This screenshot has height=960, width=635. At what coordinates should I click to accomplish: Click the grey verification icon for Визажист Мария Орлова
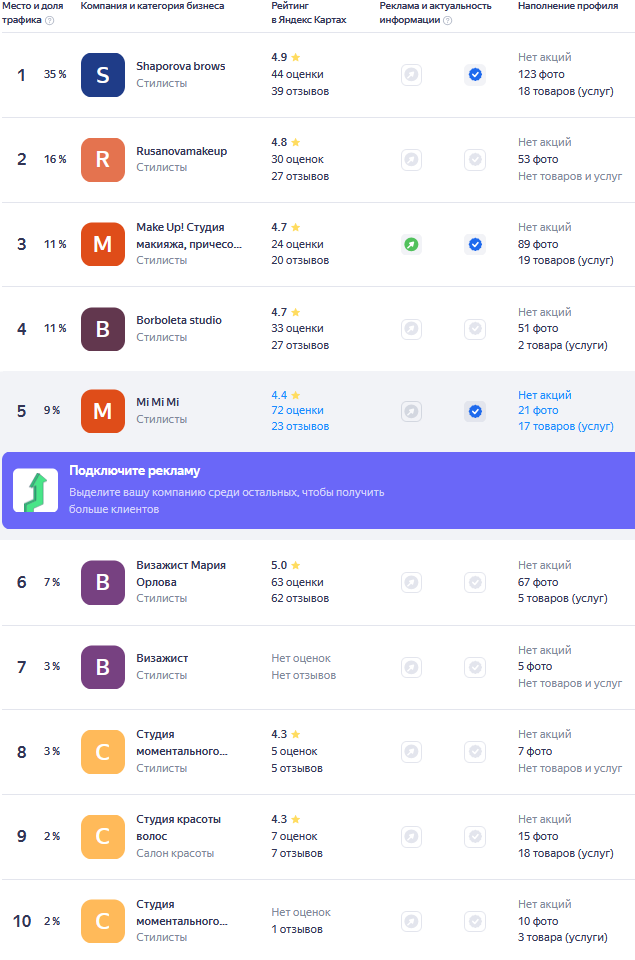click(475, 582)
